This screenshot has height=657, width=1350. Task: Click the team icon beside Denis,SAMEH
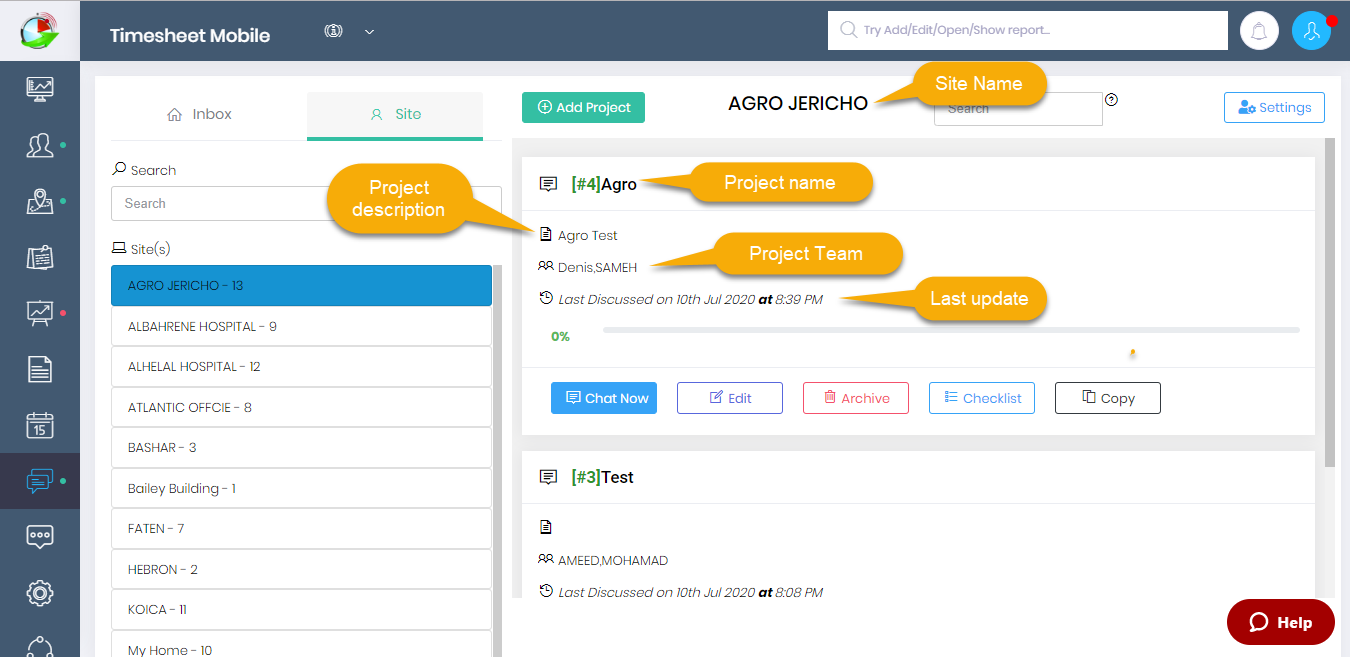545,266
